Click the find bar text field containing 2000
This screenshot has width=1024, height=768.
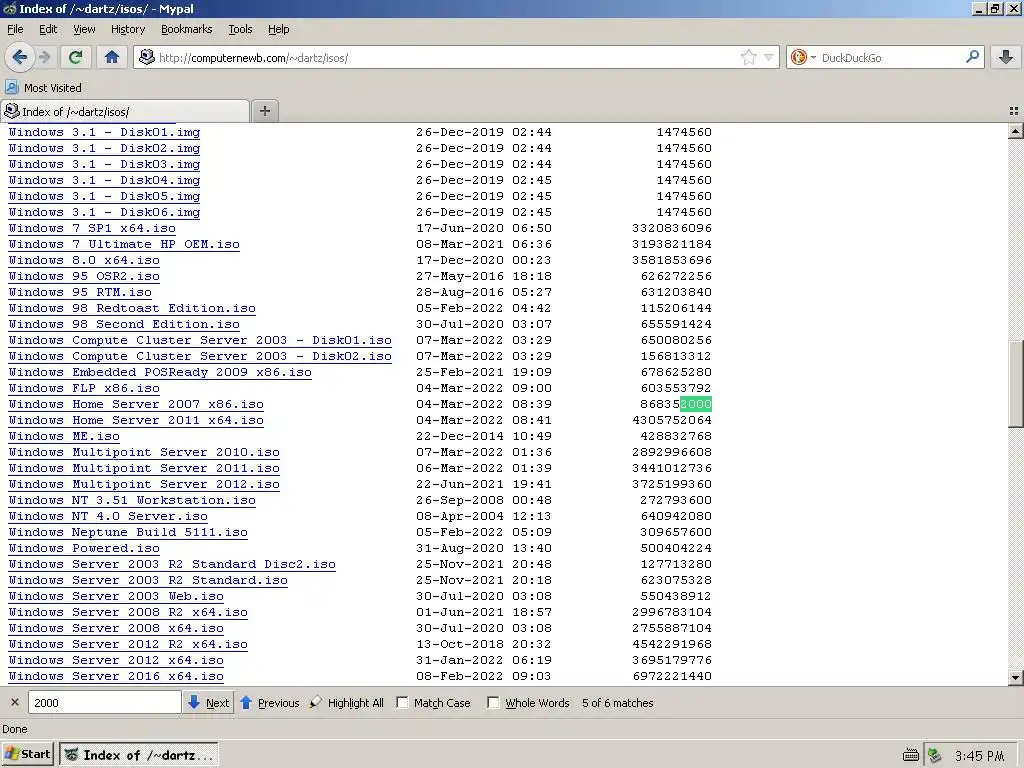pyautogui.click(x=104, y=703)
